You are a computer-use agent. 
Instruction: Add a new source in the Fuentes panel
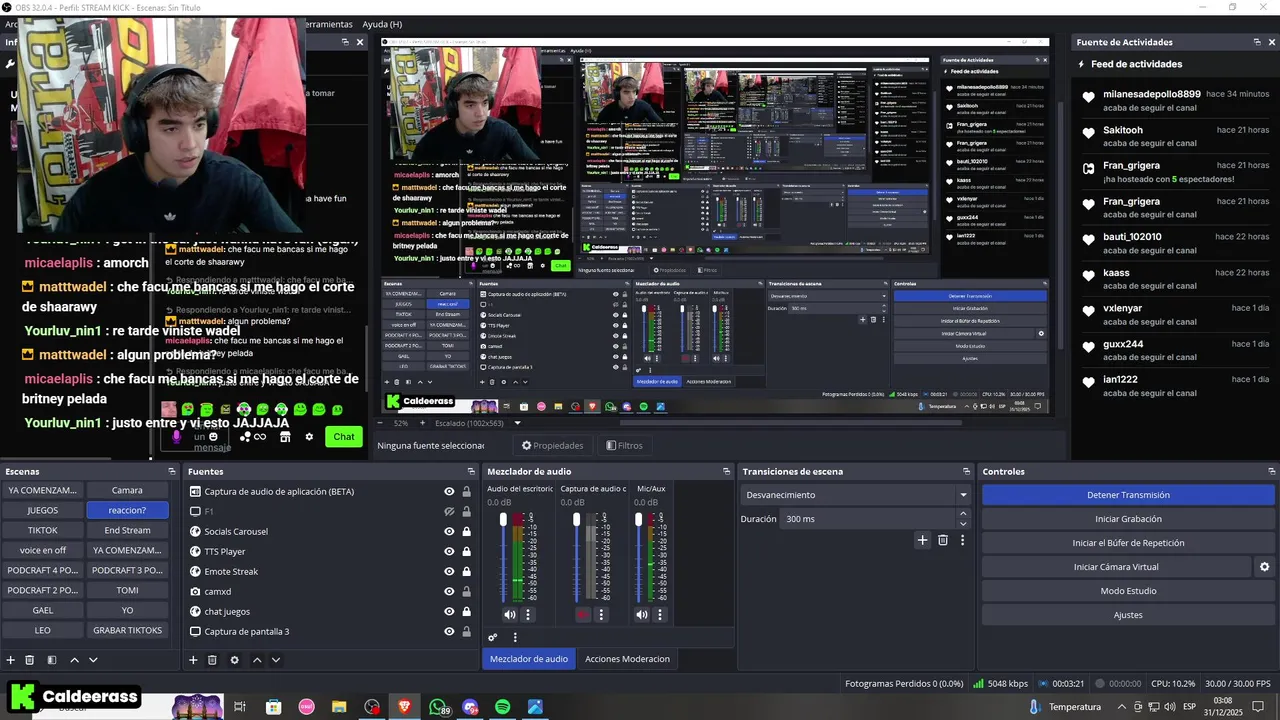tap(193, 660)
